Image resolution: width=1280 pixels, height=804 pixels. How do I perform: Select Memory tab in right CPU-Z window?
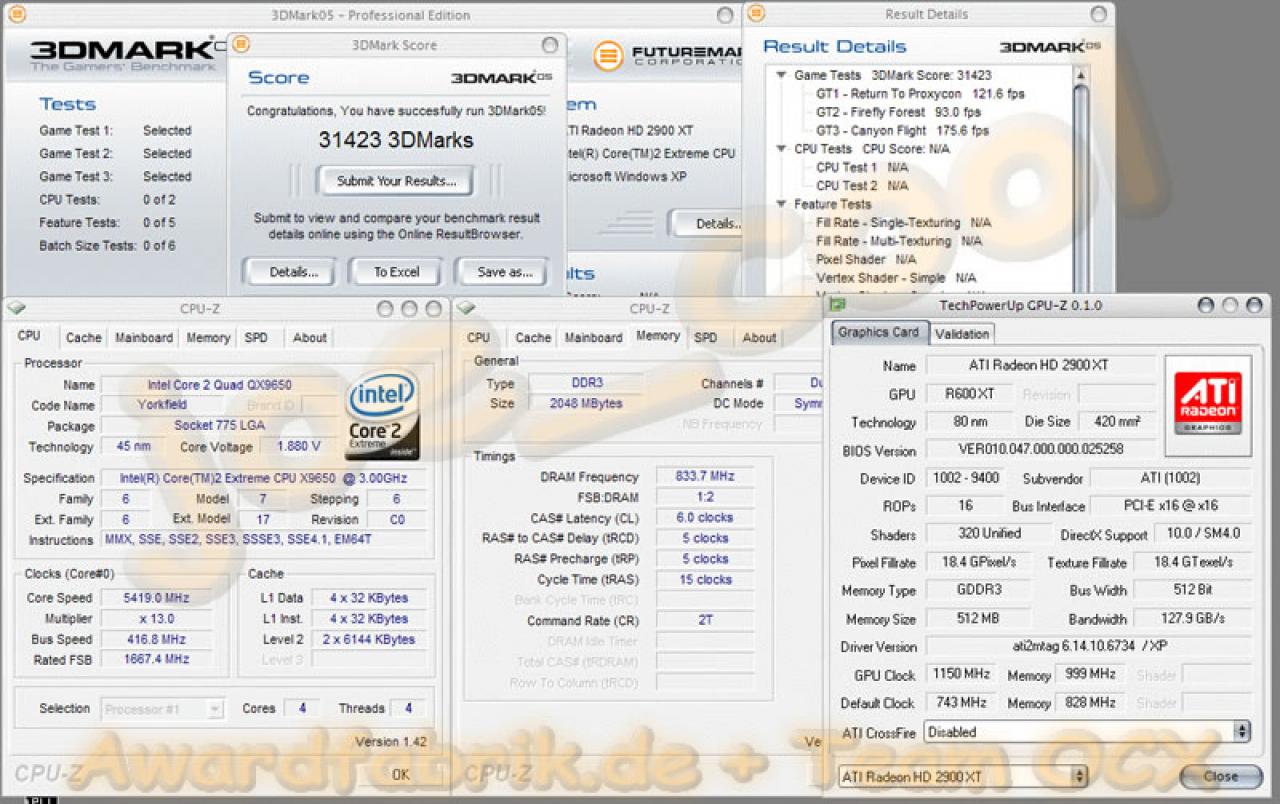pyautogui.click(x=658, y=336)
